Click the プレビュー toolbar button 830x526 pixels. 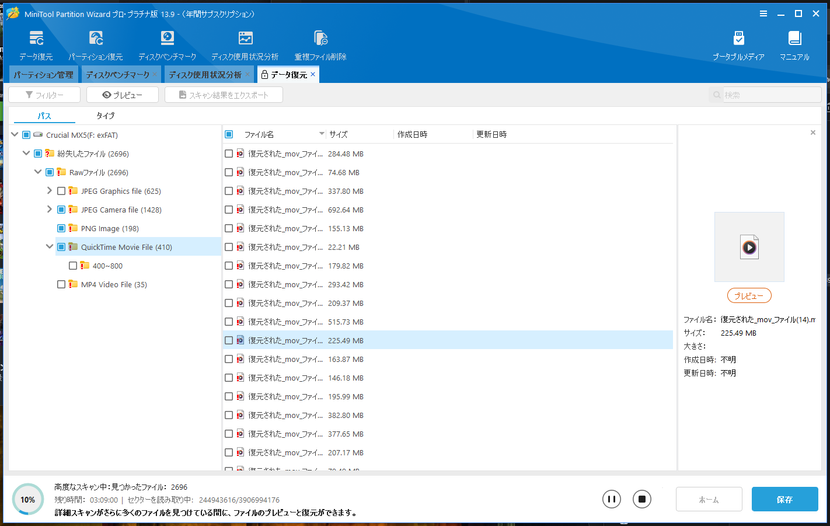[x=122, y=95]
